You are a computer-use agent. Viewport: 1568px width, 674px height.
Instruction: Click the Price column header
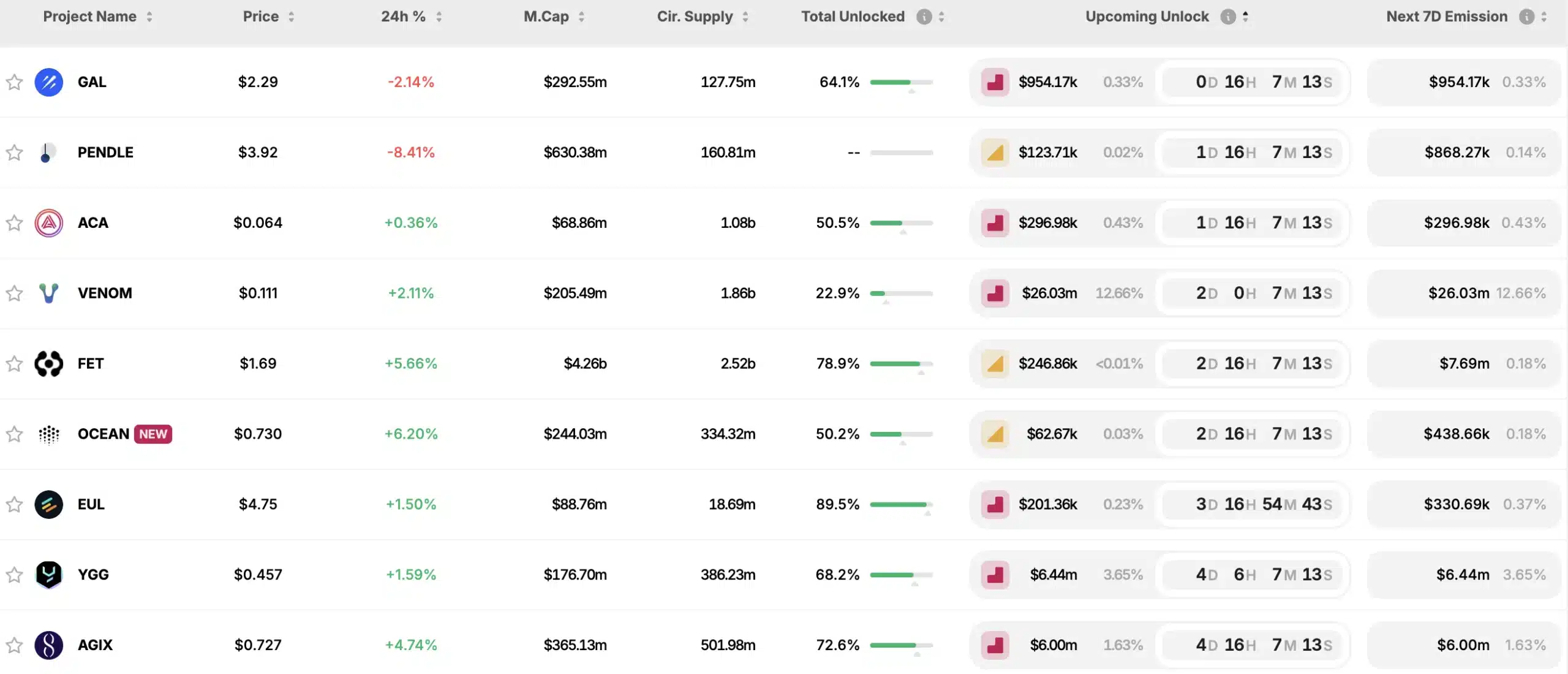(x=261, y=17)
